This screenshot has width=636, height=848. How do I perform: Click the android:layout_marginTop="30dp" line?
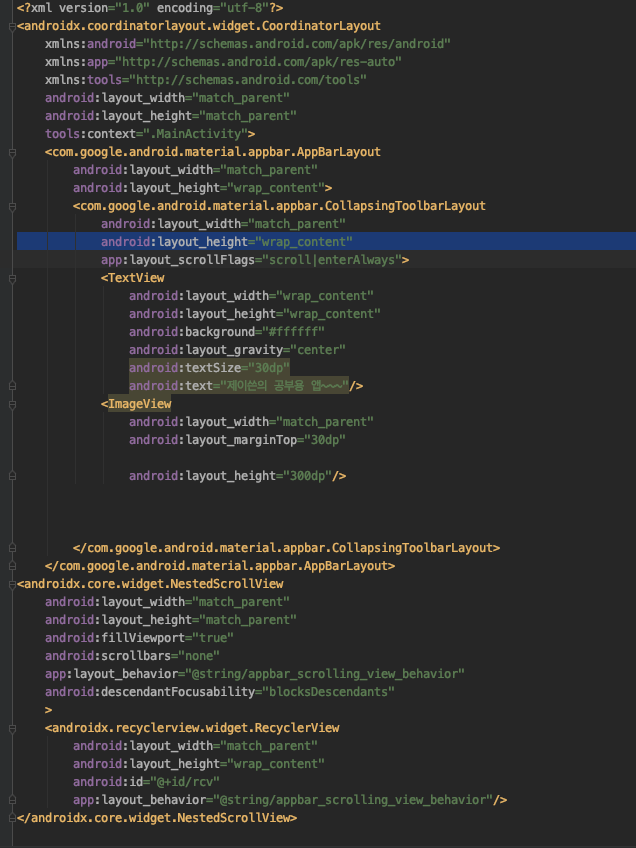[237, 440]
